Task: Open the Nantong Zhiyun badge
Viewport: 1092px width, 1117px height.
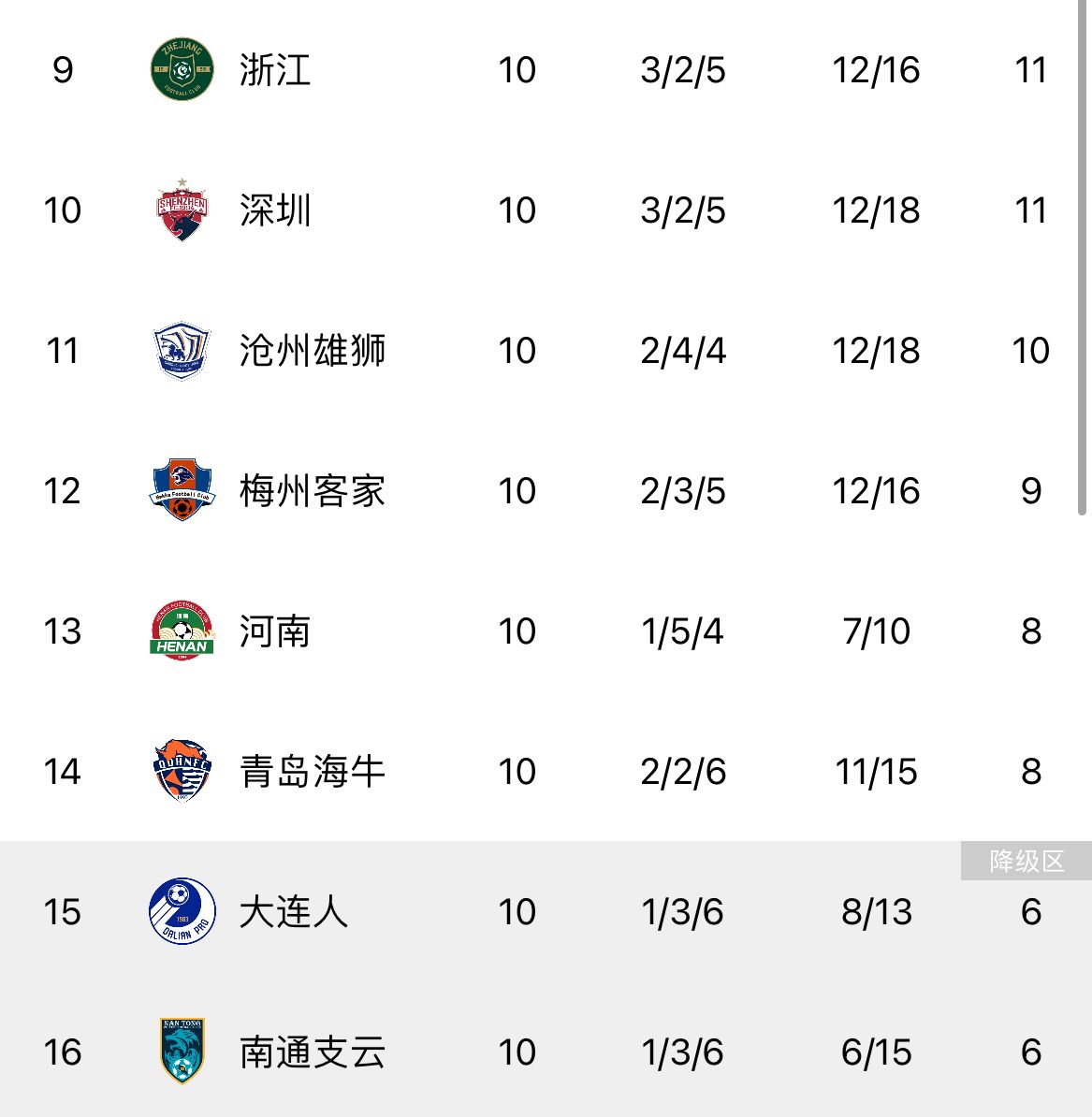Action: (182, 1052)
